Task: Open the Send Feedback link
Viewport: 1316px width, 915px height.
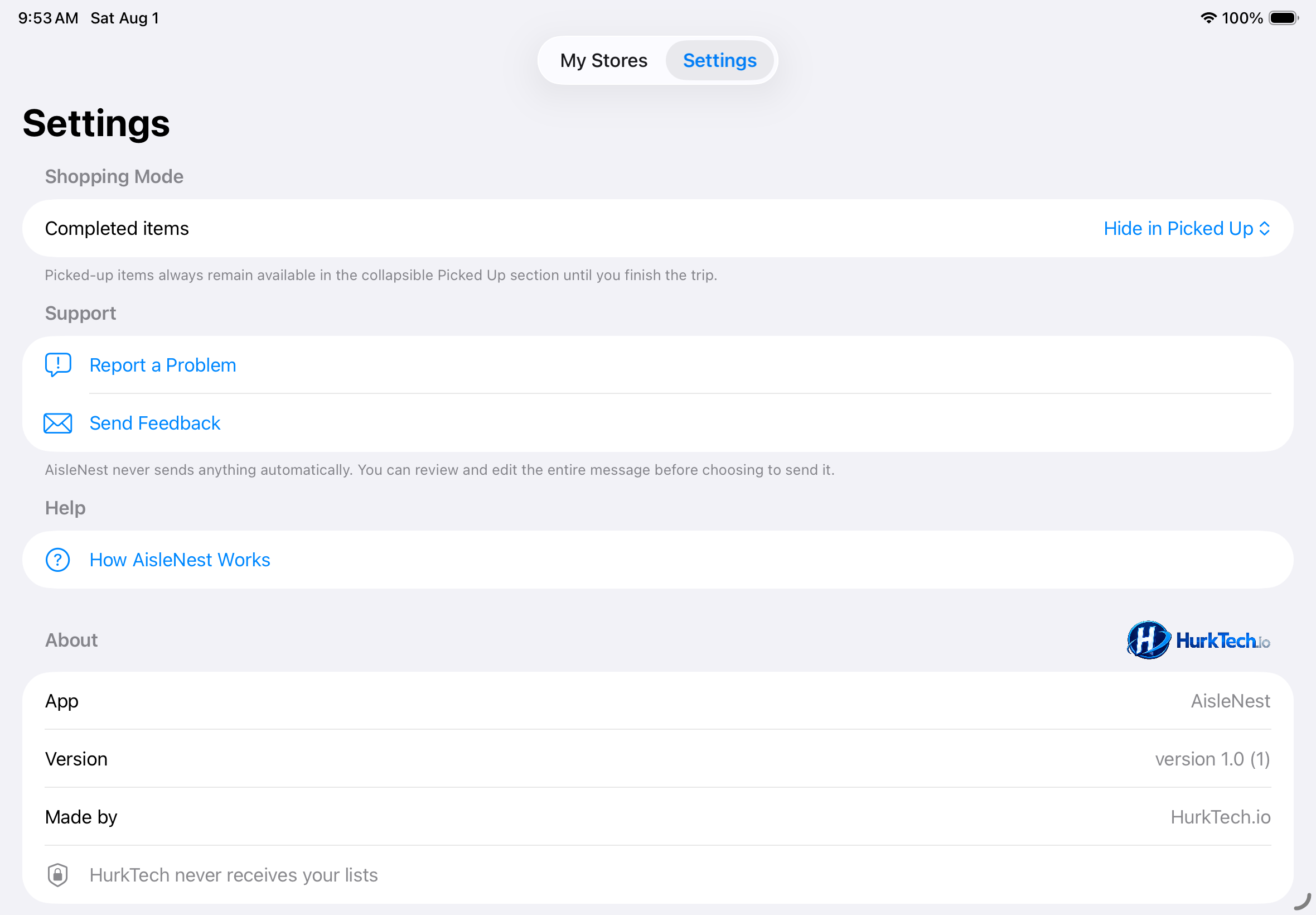Action: [x=154, y=423]
